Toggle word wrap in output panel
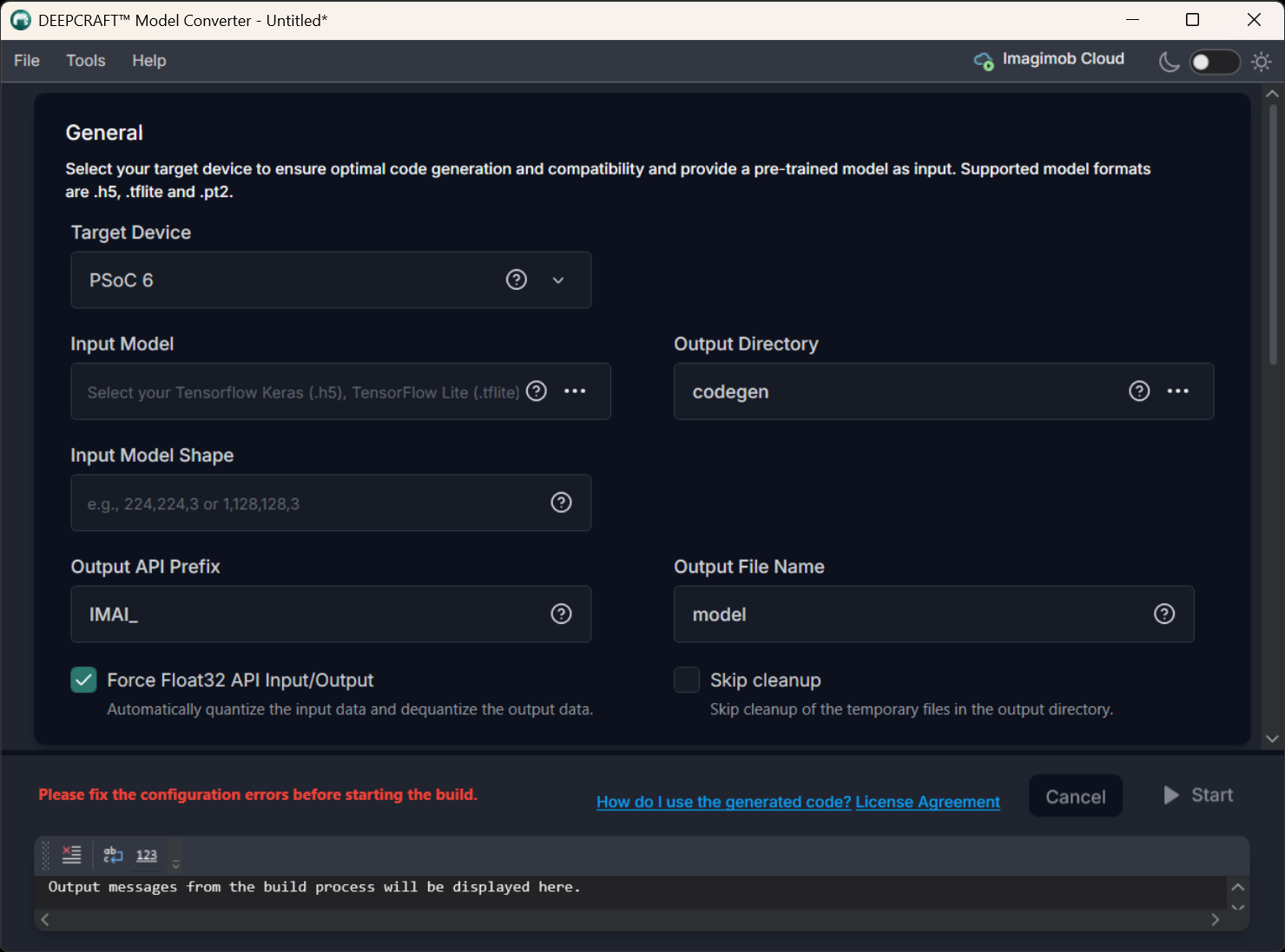The height and width of the screenshot is (952, 1285). (x=113, y=855)
